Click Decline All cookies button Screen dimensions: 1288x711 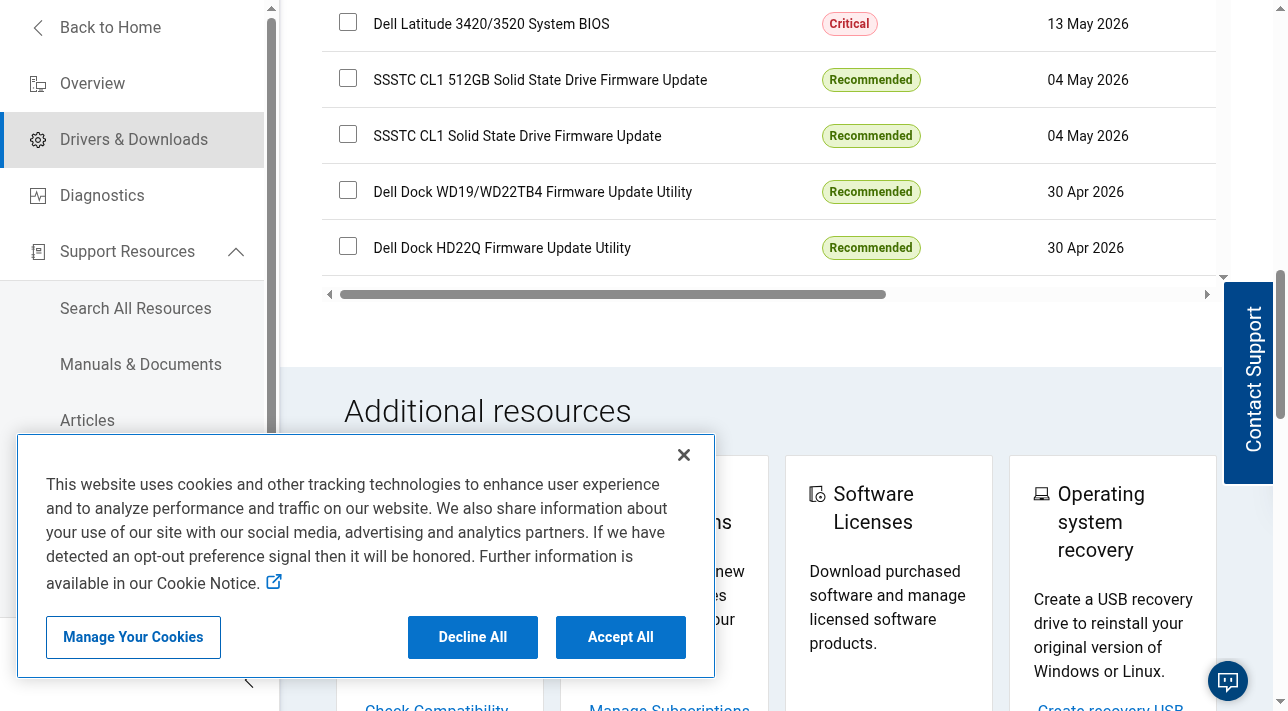coord(473,637)
